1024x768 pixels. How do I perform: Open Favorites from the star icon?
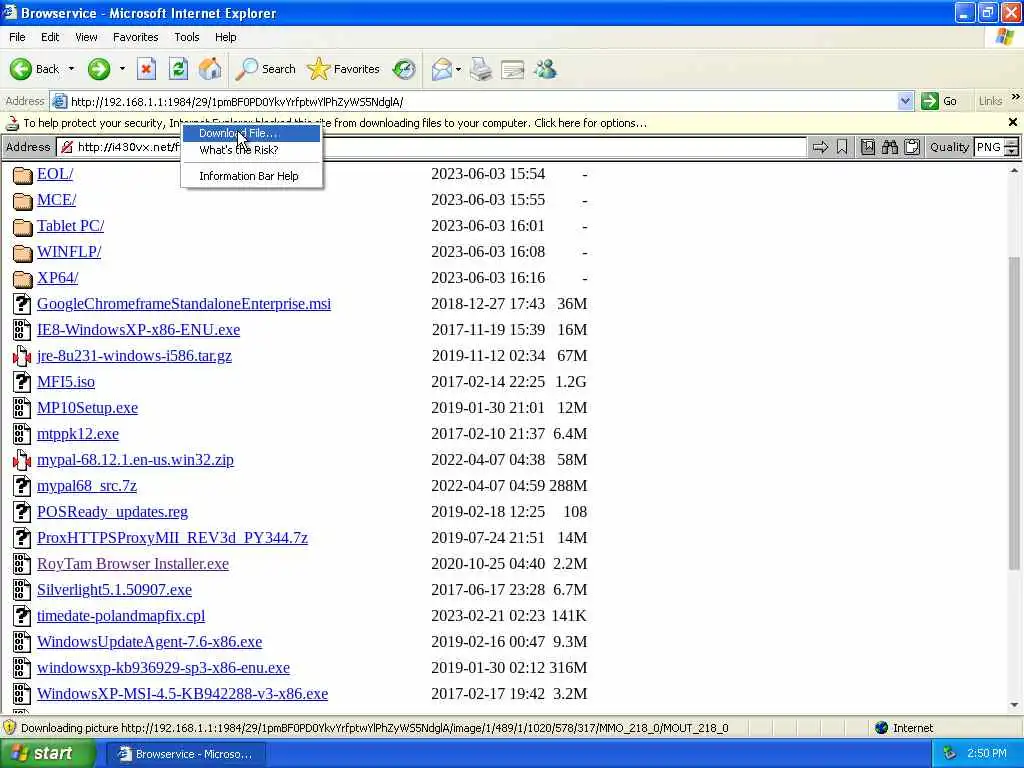pos(344,69)
